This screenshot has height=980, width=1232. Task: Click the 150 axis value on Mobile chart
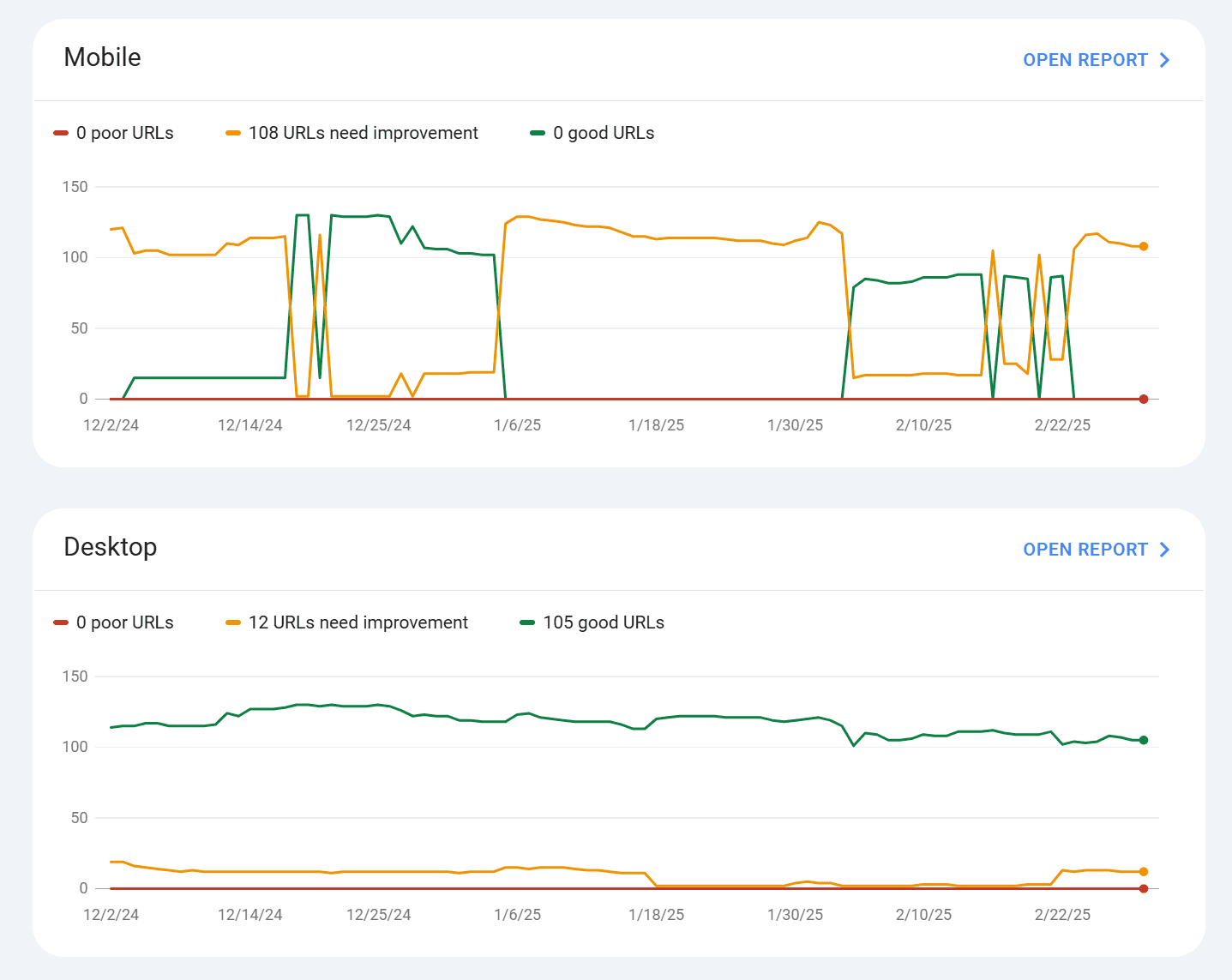(75, 187)
